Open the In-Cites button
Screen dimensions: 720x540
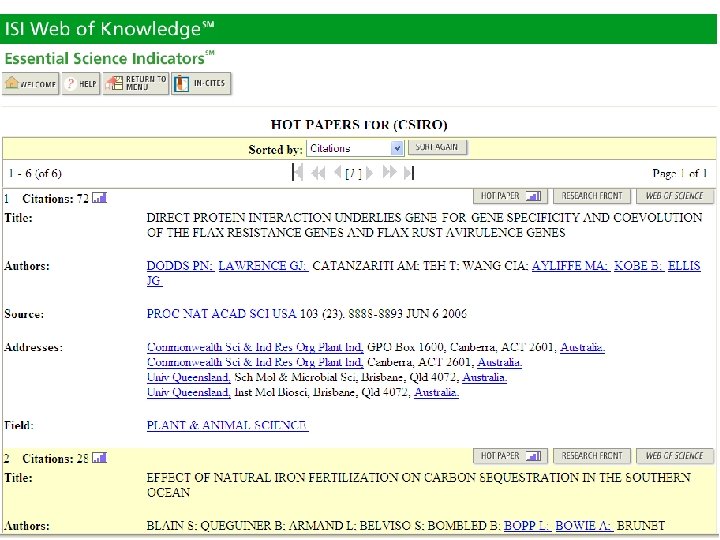click(x=201, y=84)
